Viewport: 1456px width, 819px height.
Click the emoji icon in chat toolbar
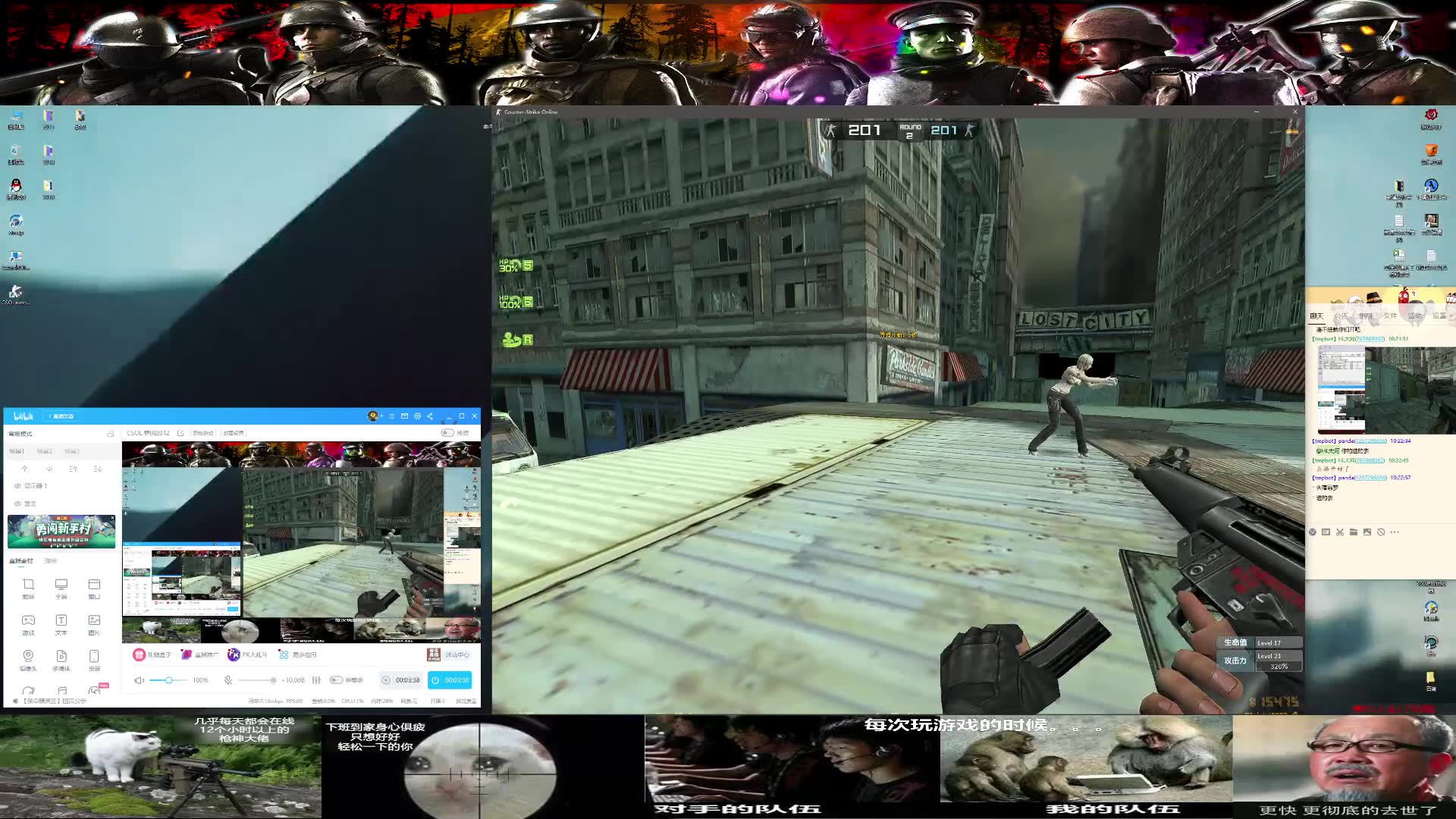1313,532
